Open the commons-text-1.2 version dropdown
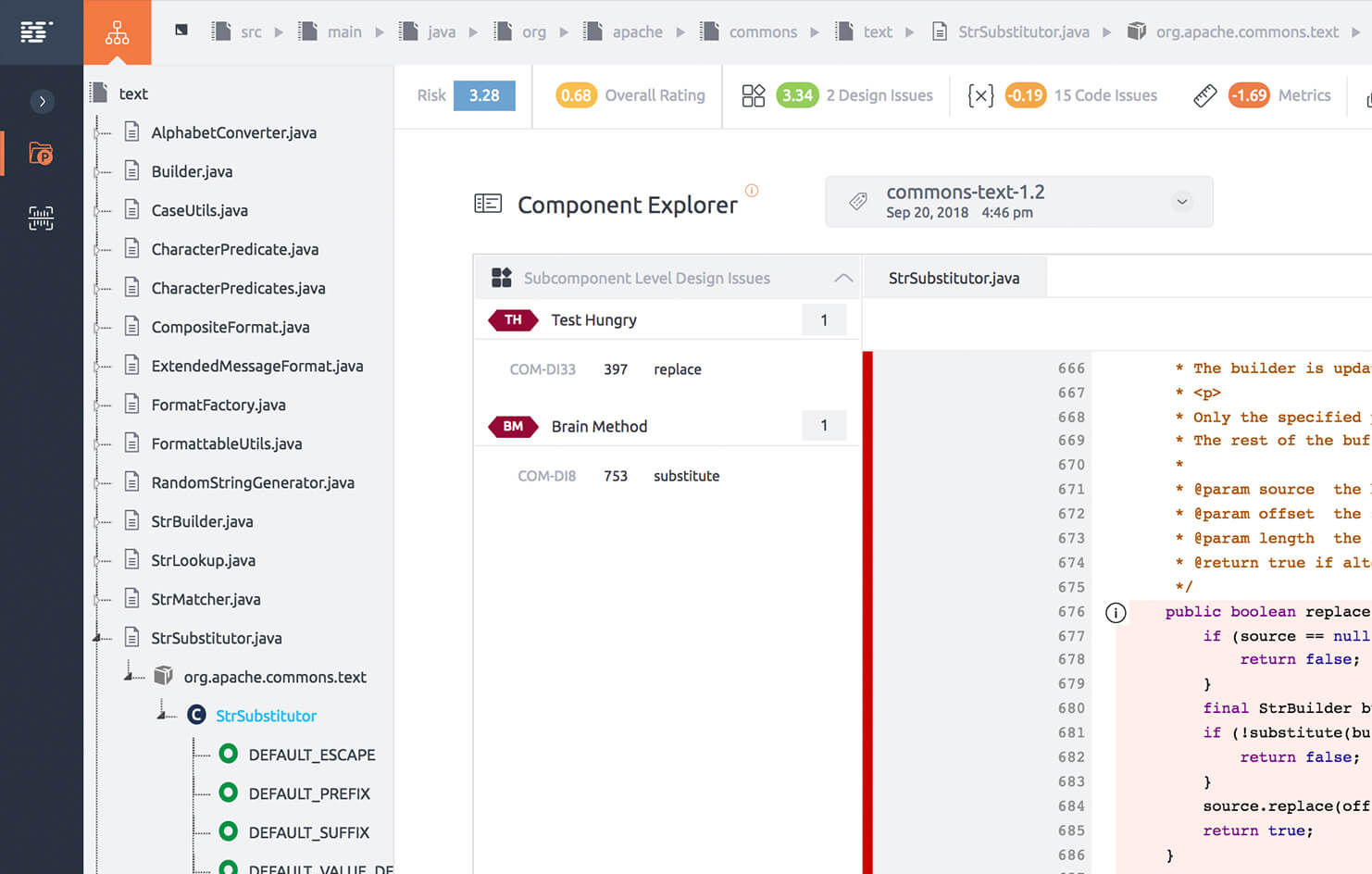 click(x=1181, y=202)
